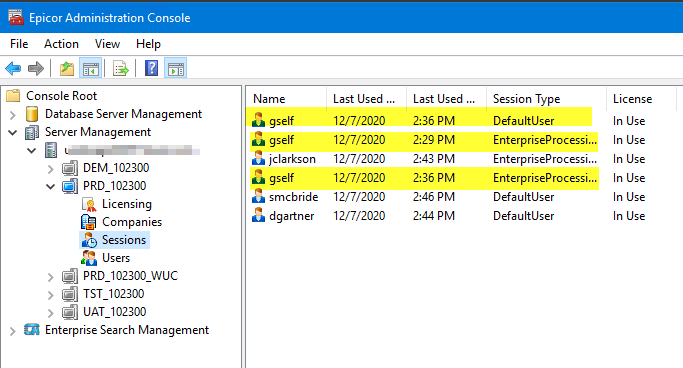Click the Forward arrow toolbar icon
This screenshot has height=368, width=683.
(x=36, y=68)
